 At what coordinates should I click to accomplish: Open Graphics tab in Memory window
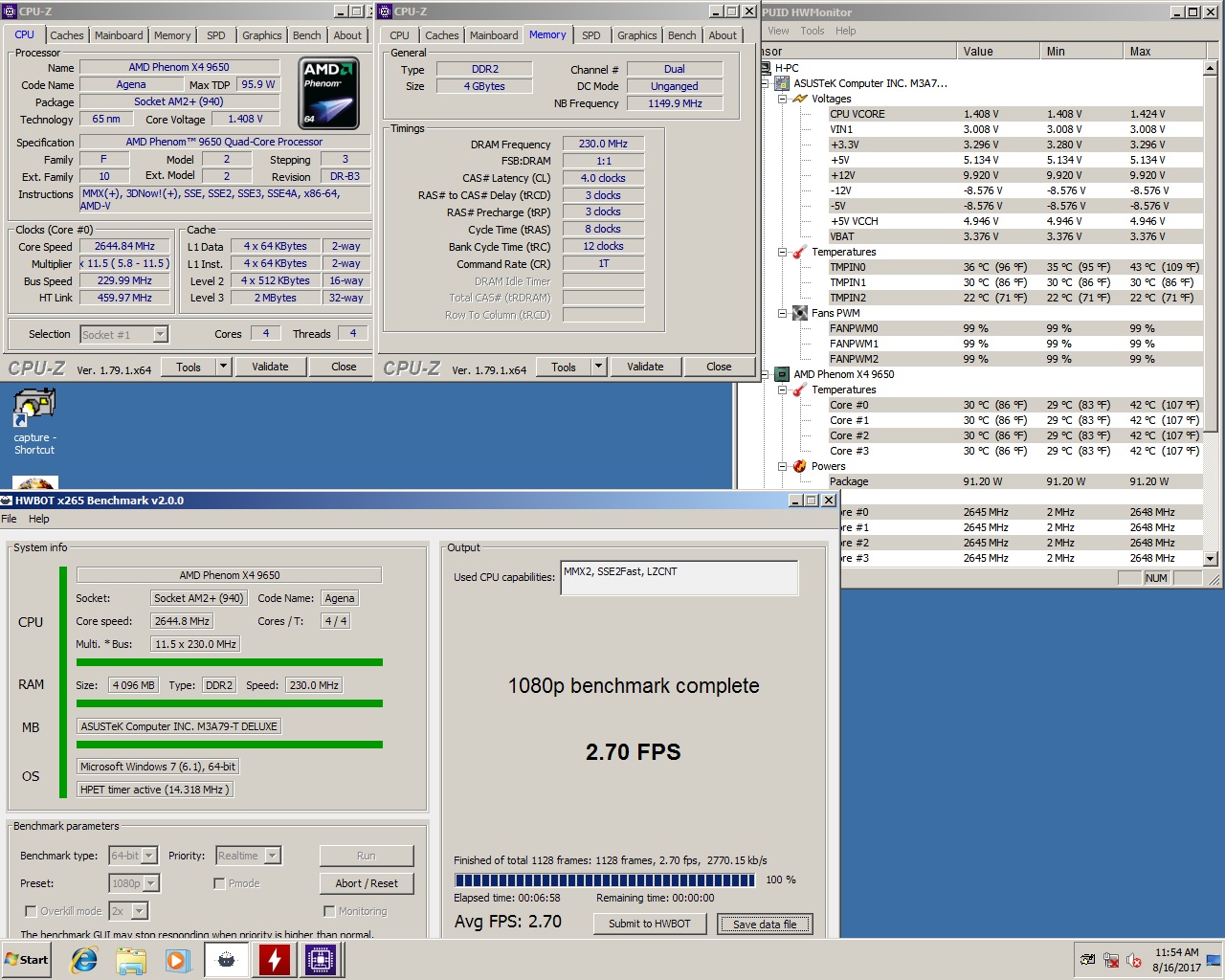(637, 35)
